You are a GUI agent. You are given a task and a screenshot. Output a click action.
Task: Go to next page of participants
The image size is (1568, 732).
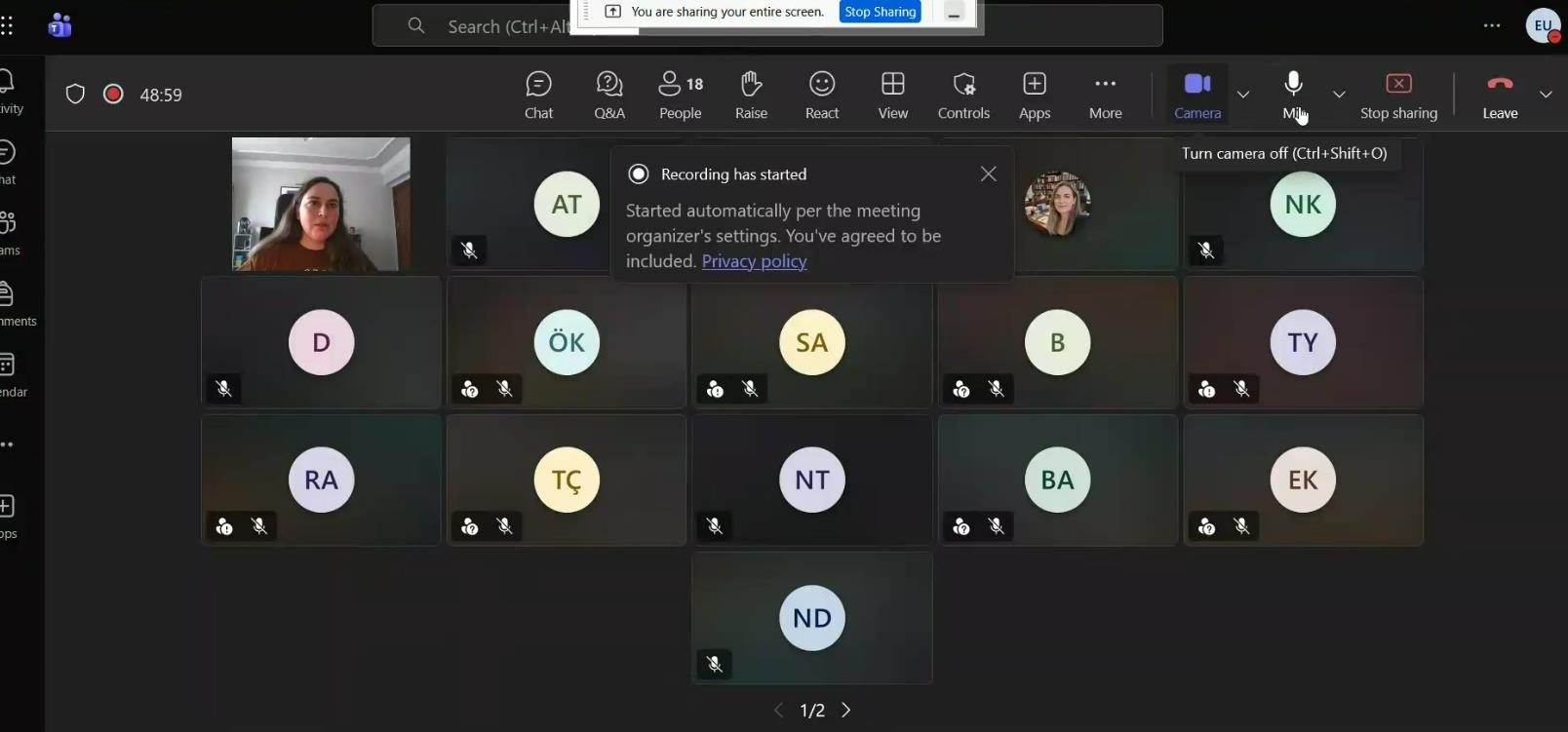pos(846,710)
